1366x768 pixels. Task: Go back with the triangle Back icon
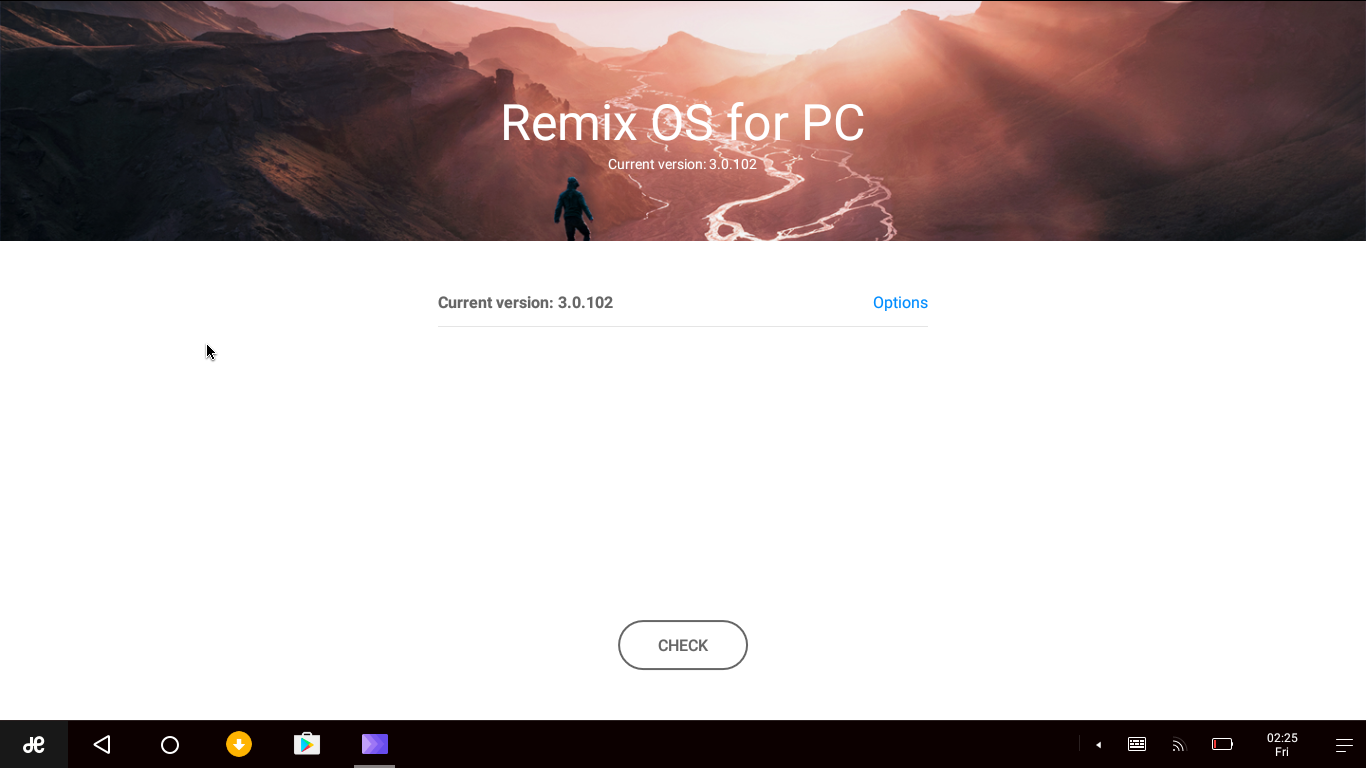tap(102, 744)
